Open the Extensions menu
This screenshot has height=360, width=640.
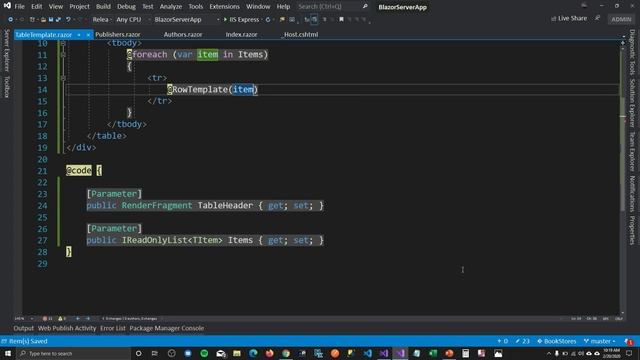[224, 7]
